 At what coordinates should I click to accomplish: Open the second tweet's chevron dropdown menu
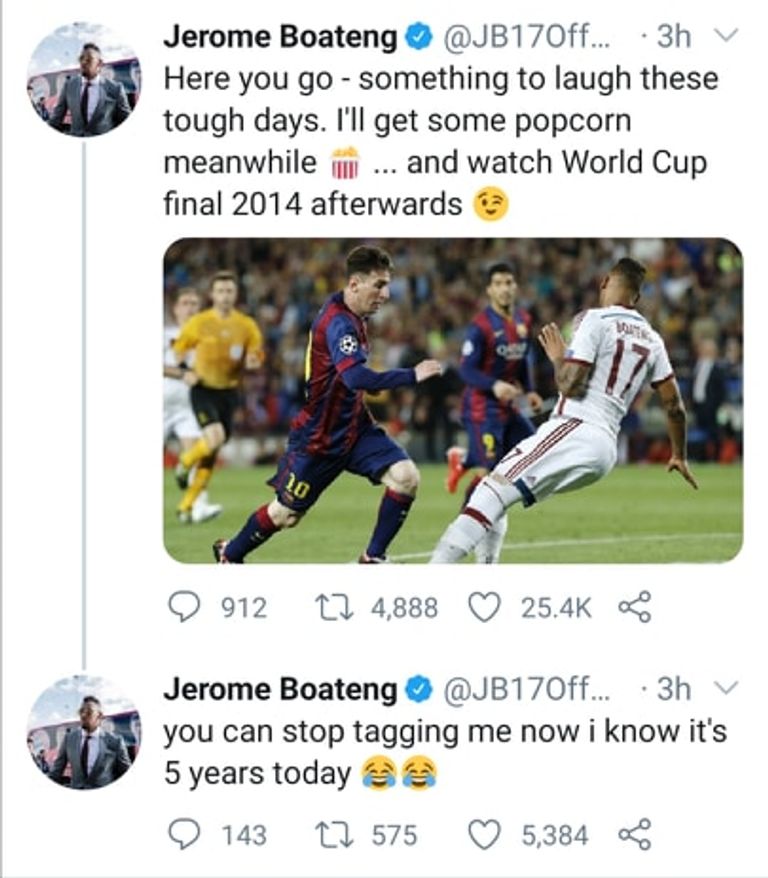click(x=727, y=687)
